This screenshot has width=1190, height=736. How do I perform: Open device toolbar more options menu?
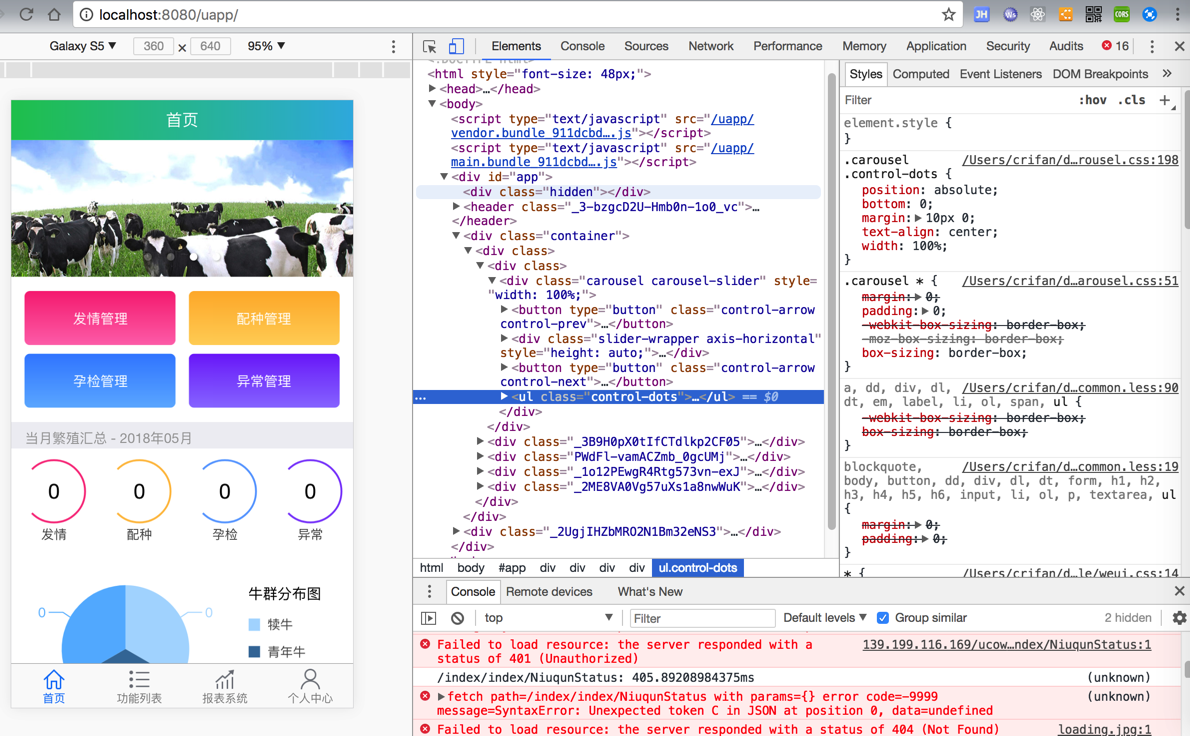point(393,46)
